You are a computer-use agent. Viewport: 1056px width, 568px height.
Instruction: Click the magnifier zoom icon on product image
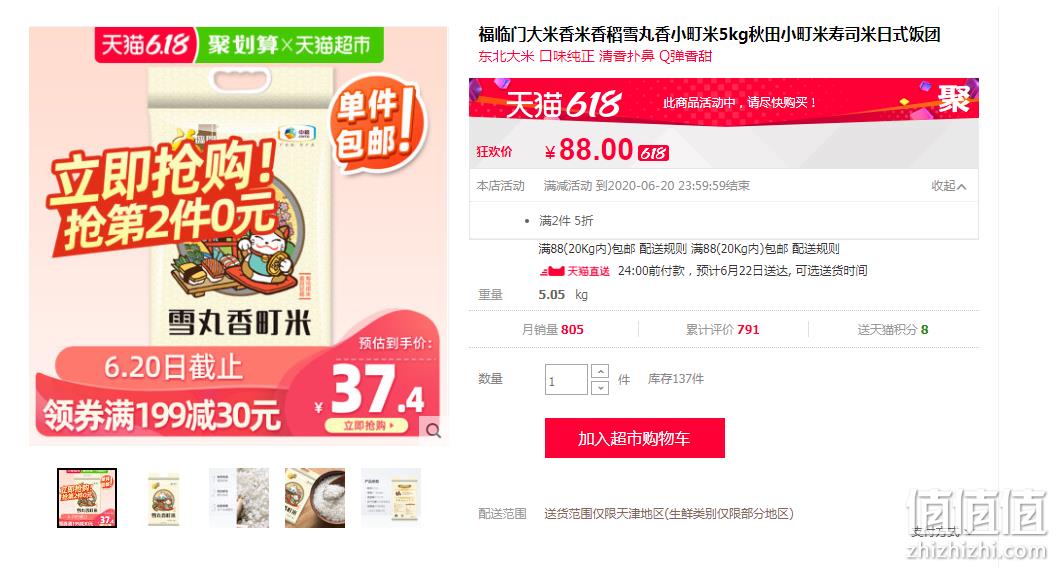click(433, 431)
